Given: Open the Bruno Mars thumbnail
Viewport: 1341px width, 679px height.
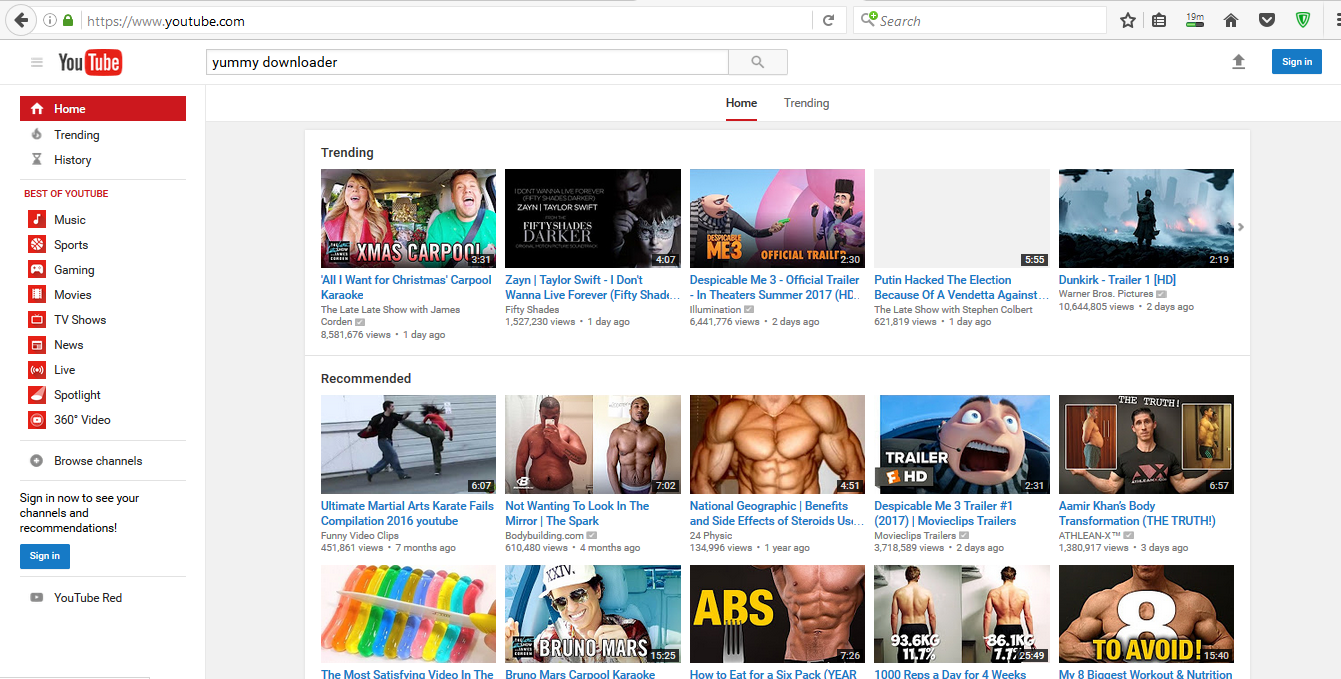Looking at the screenshot, I should coord(593,614).
